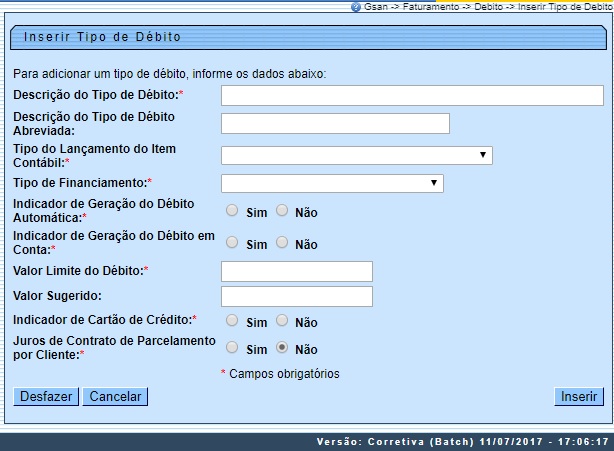Pick Não for Juros de Contrato de Parcelamento
This screenshot has width=614, height=451.
tap(282, 348)
